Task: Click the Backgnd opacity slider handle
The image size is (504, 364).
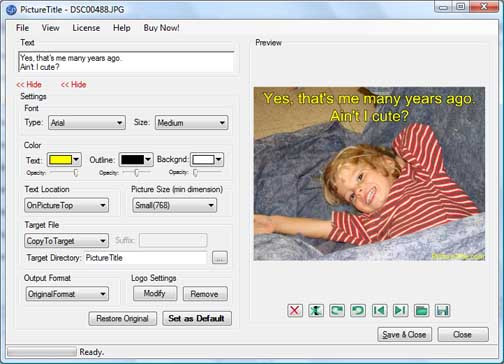Action: [x=196, y=173]
